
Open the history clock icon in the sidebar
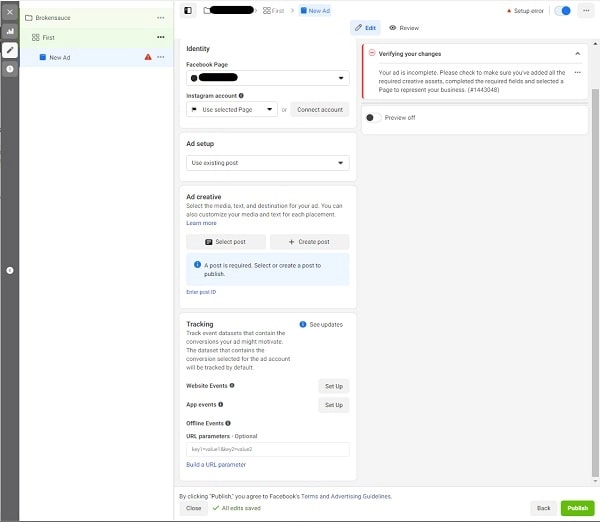coord(10,68)
